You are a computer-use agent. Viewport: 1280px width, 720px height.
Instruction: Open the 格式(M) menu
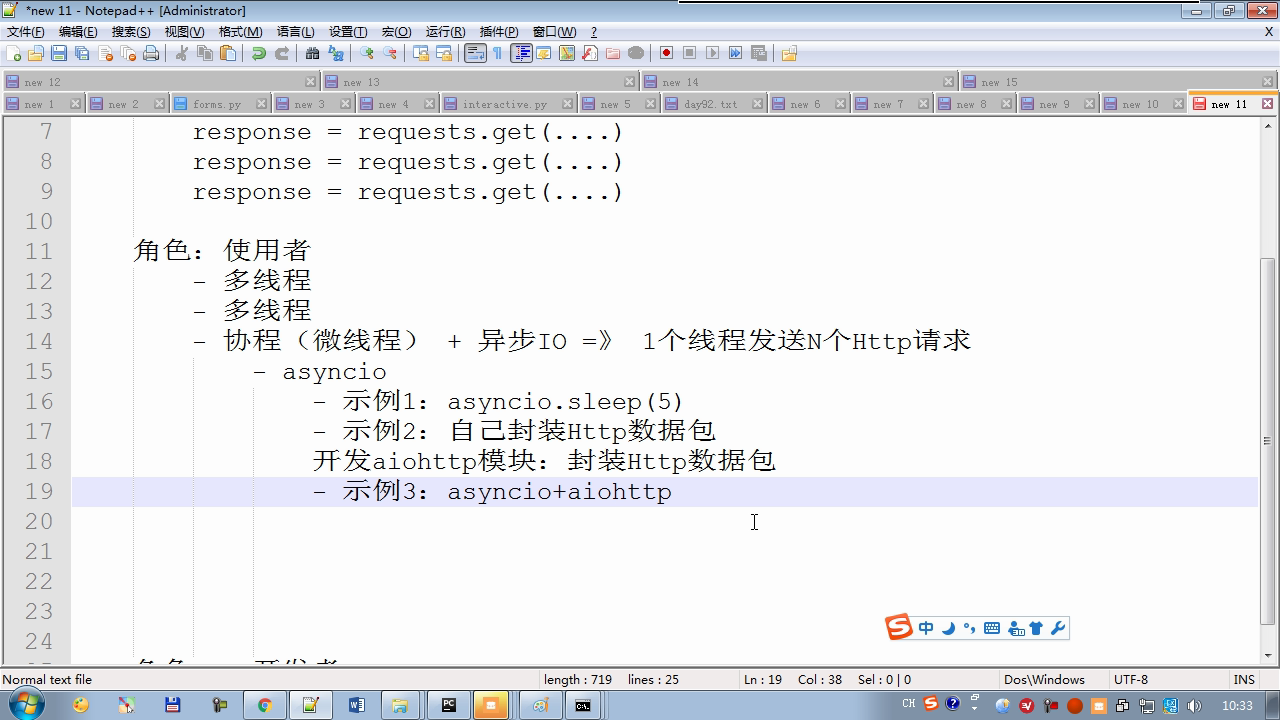click(x=240, y=32)
